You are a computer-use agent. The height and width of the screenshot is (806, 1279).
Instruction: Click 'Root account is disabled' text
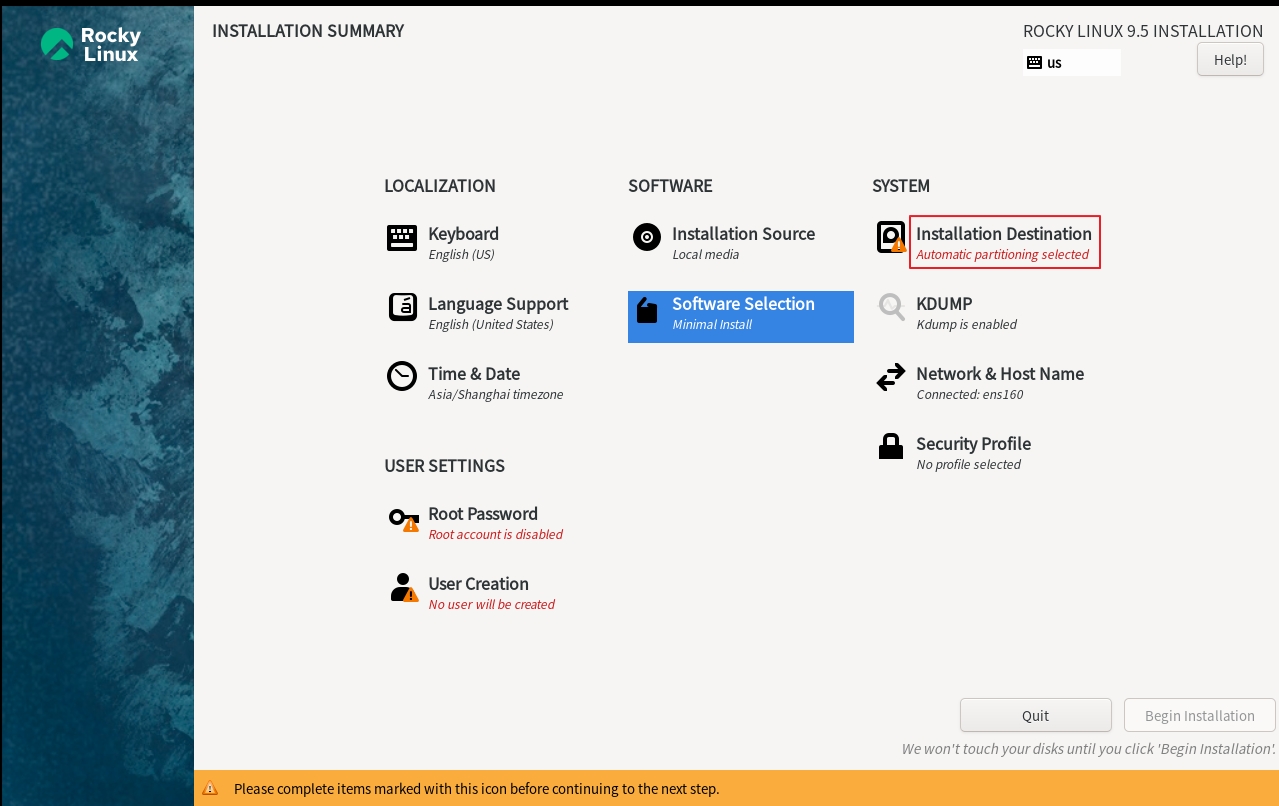click(495, 535)
